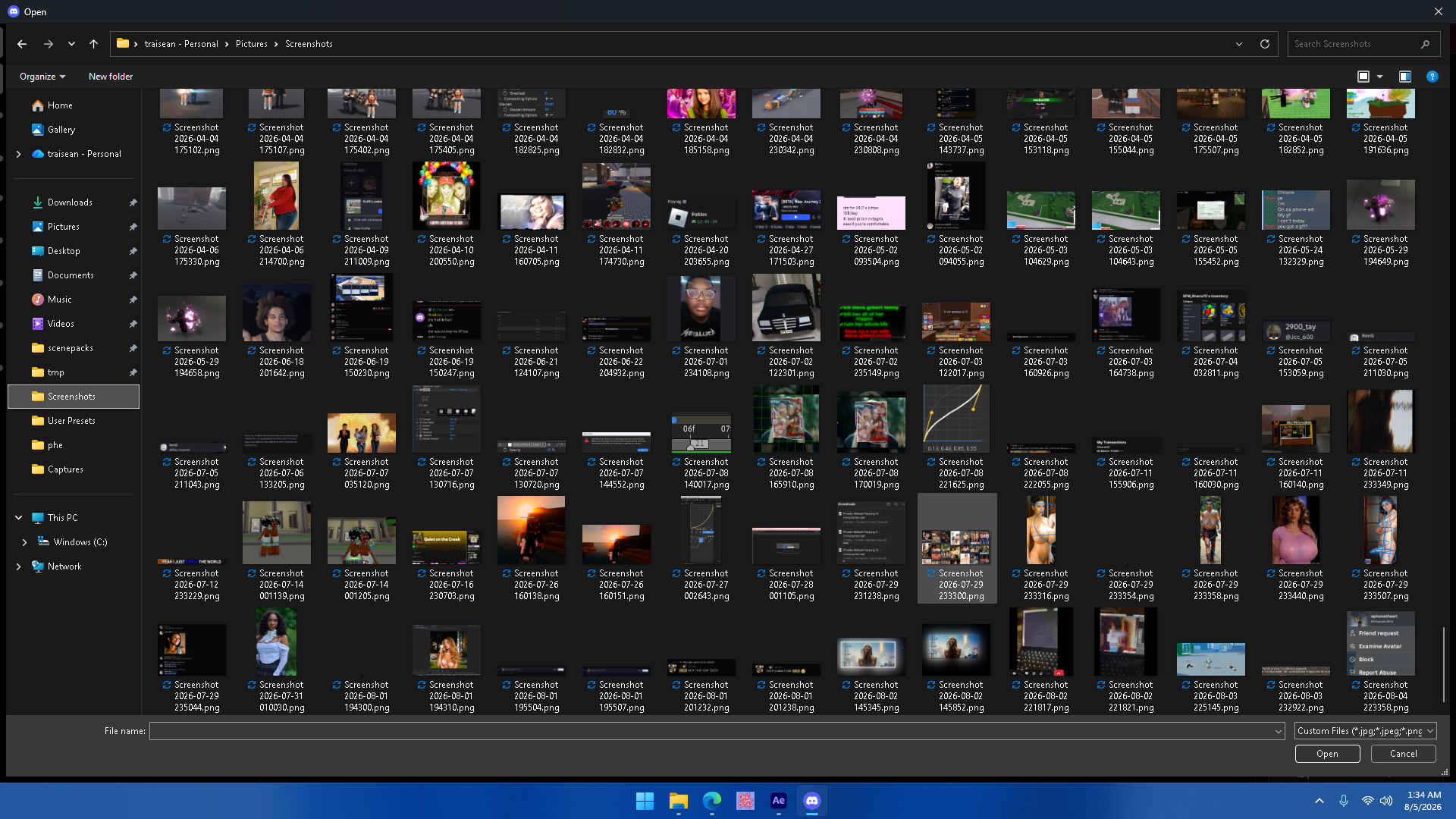Image resolution: width=1456 pixels, height=819 pixels.
Task: Collapse the This PC tree node
Action: pos(18,518)
